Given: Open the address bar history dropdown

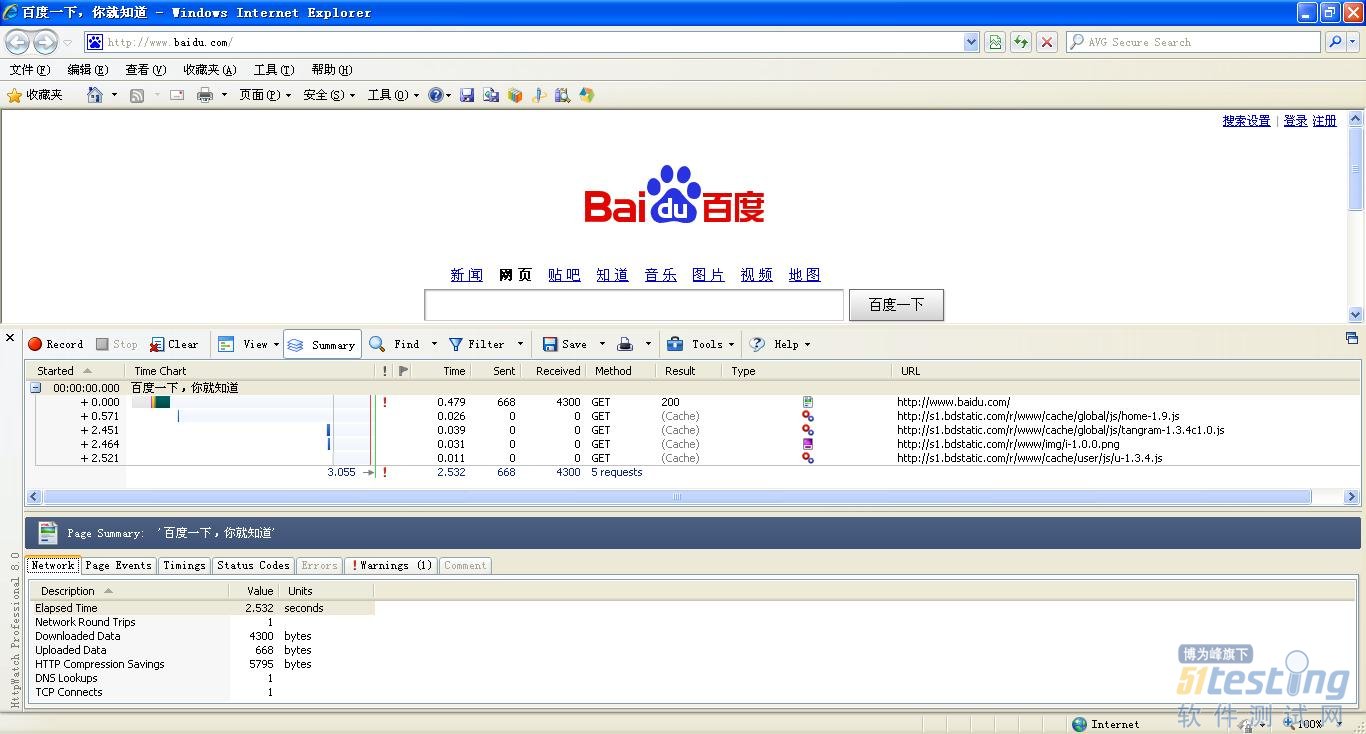Looking at the screenshot, I should coord(971,42).
